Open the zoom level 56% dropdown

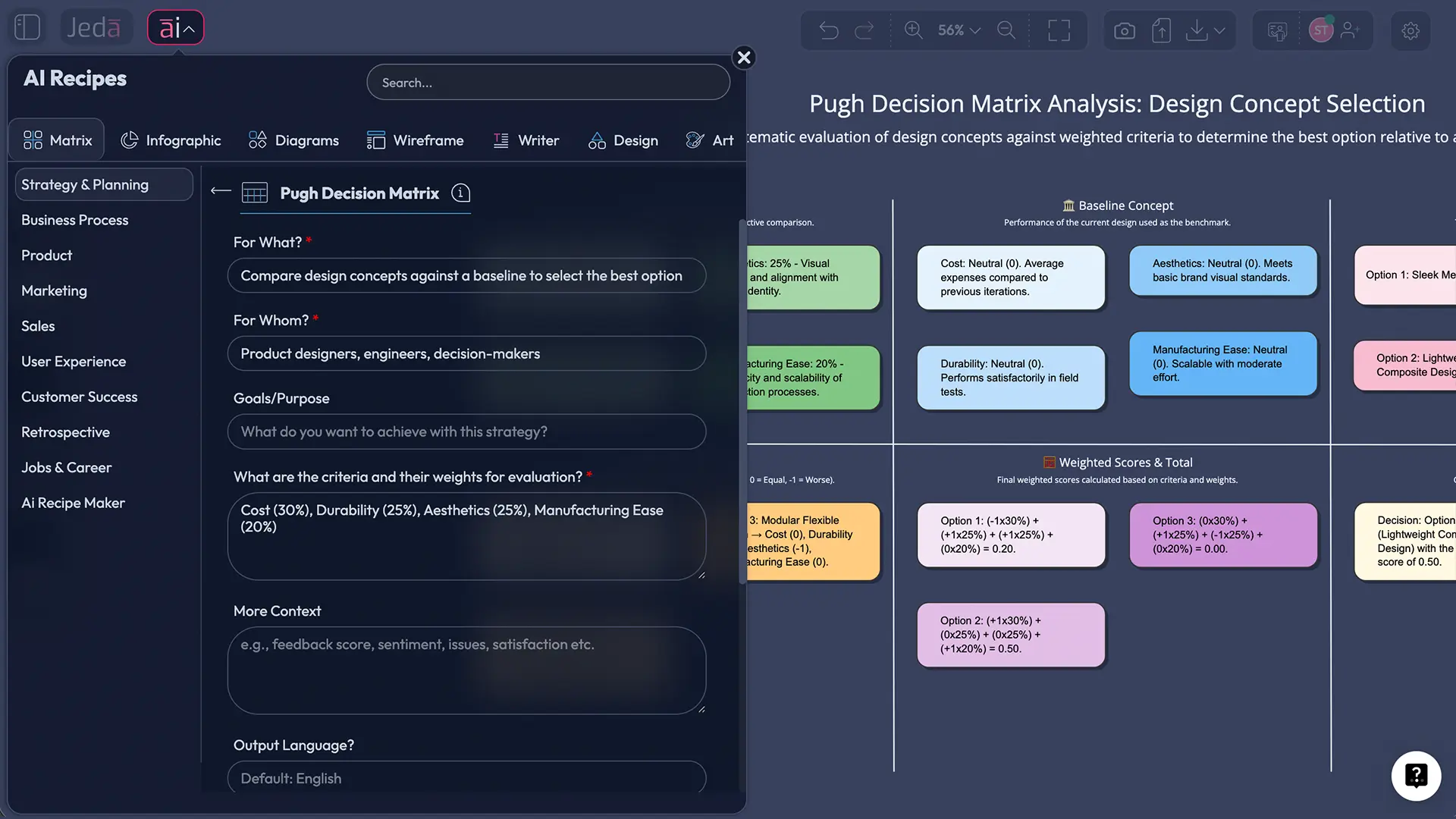point(957,30)
